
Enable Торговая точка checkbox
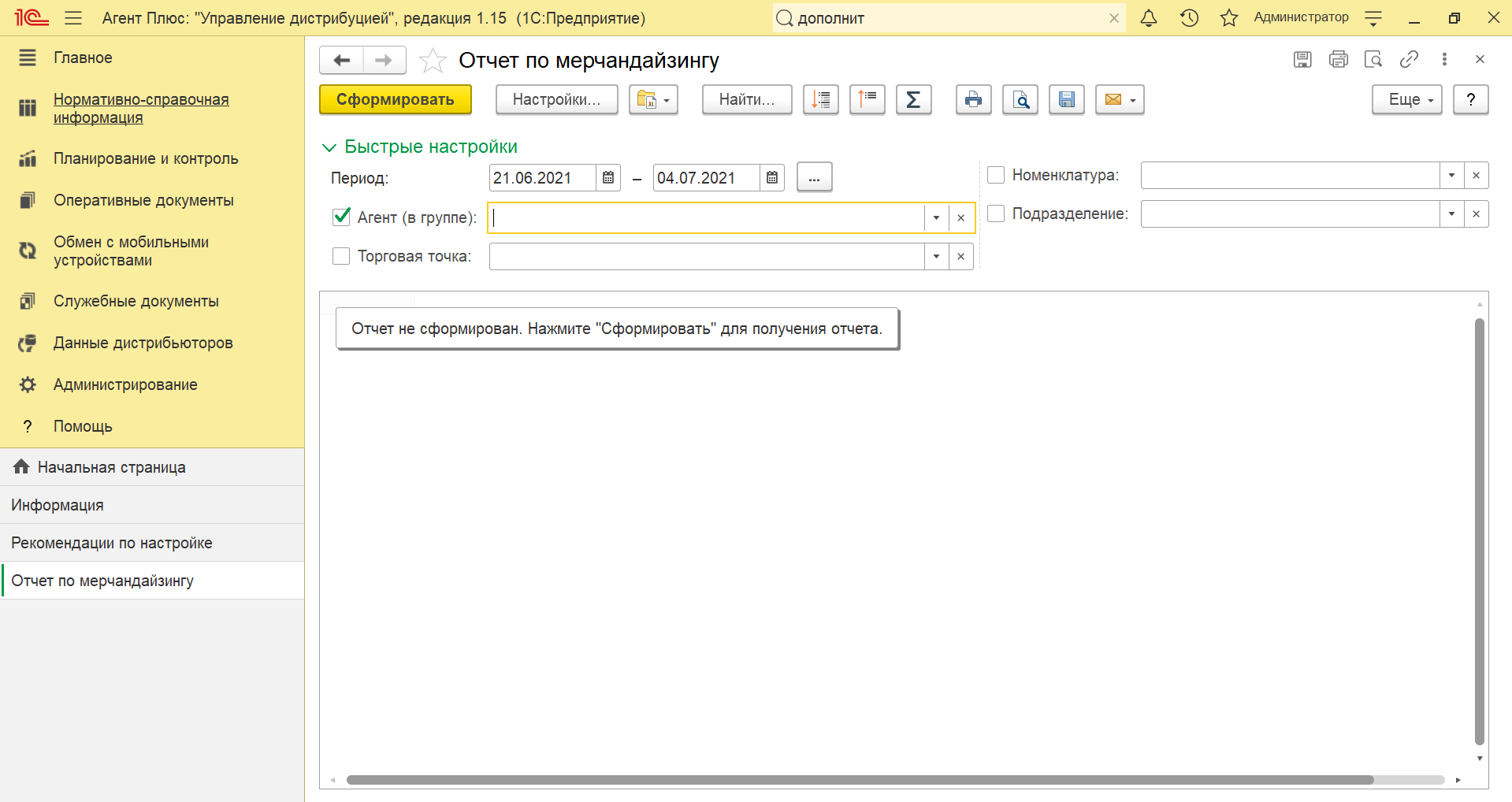pyautogui.click(x=341, y=256)
